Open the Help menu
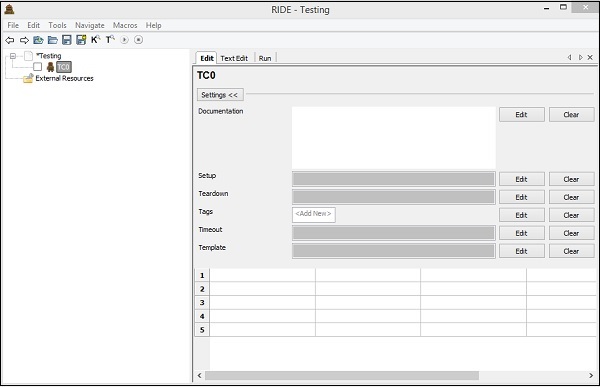 [x=153, y=25]
